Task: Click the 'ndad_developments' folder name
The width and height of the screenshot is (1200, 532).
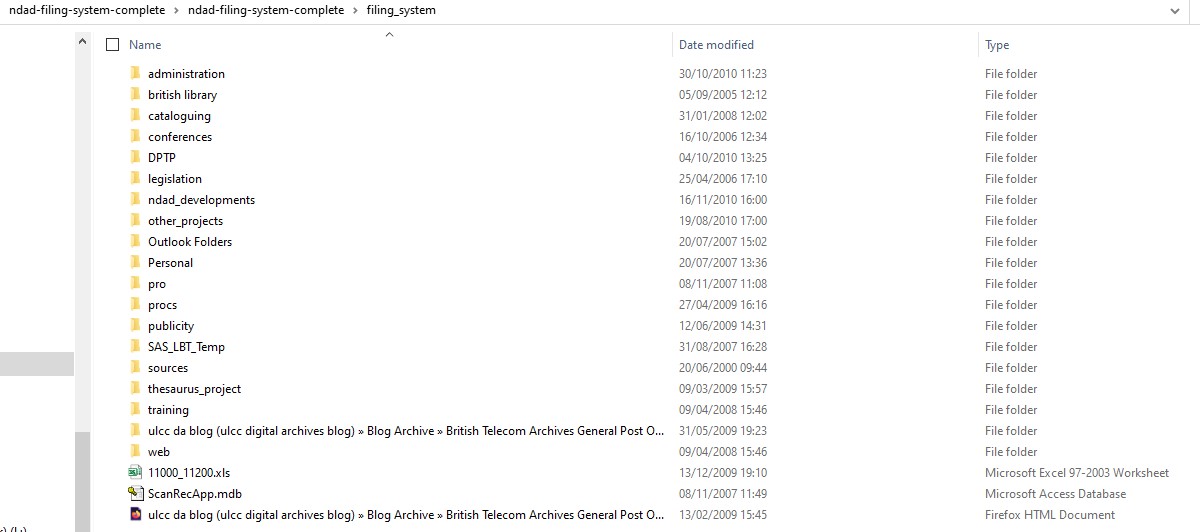Action: point(201,199)
